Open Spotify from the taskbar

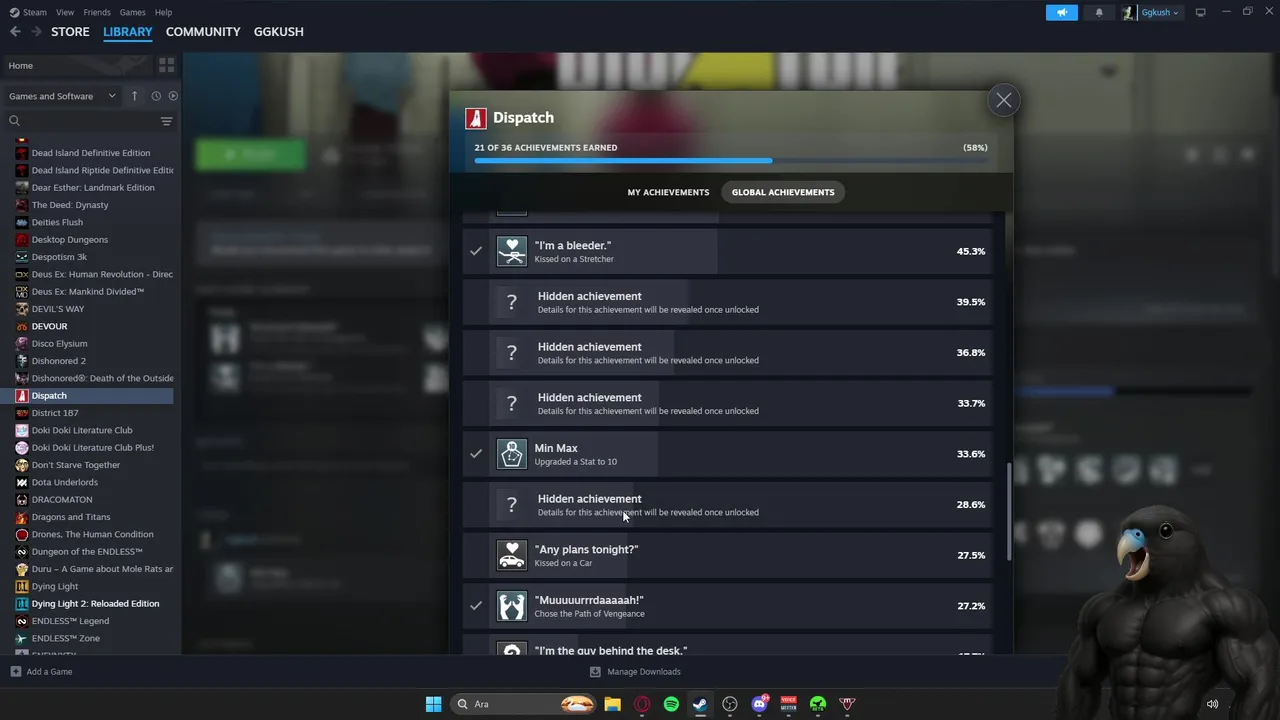pyautogui.click(x=671, y=704)
